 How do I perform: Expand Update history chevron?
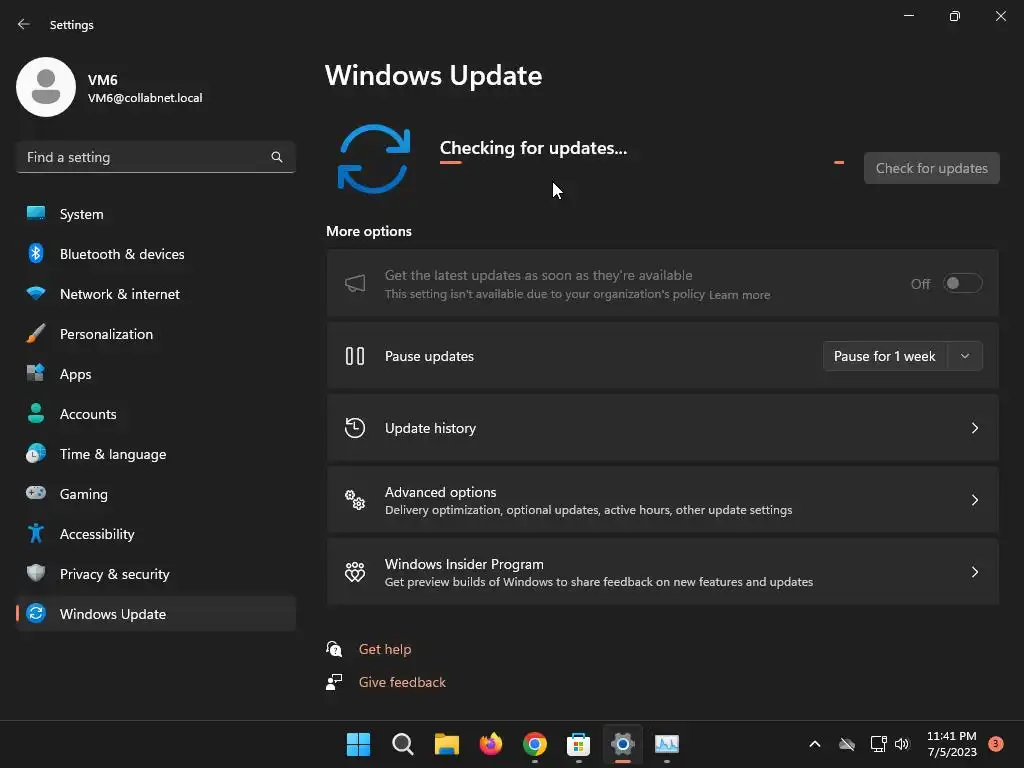pos(974,428)
